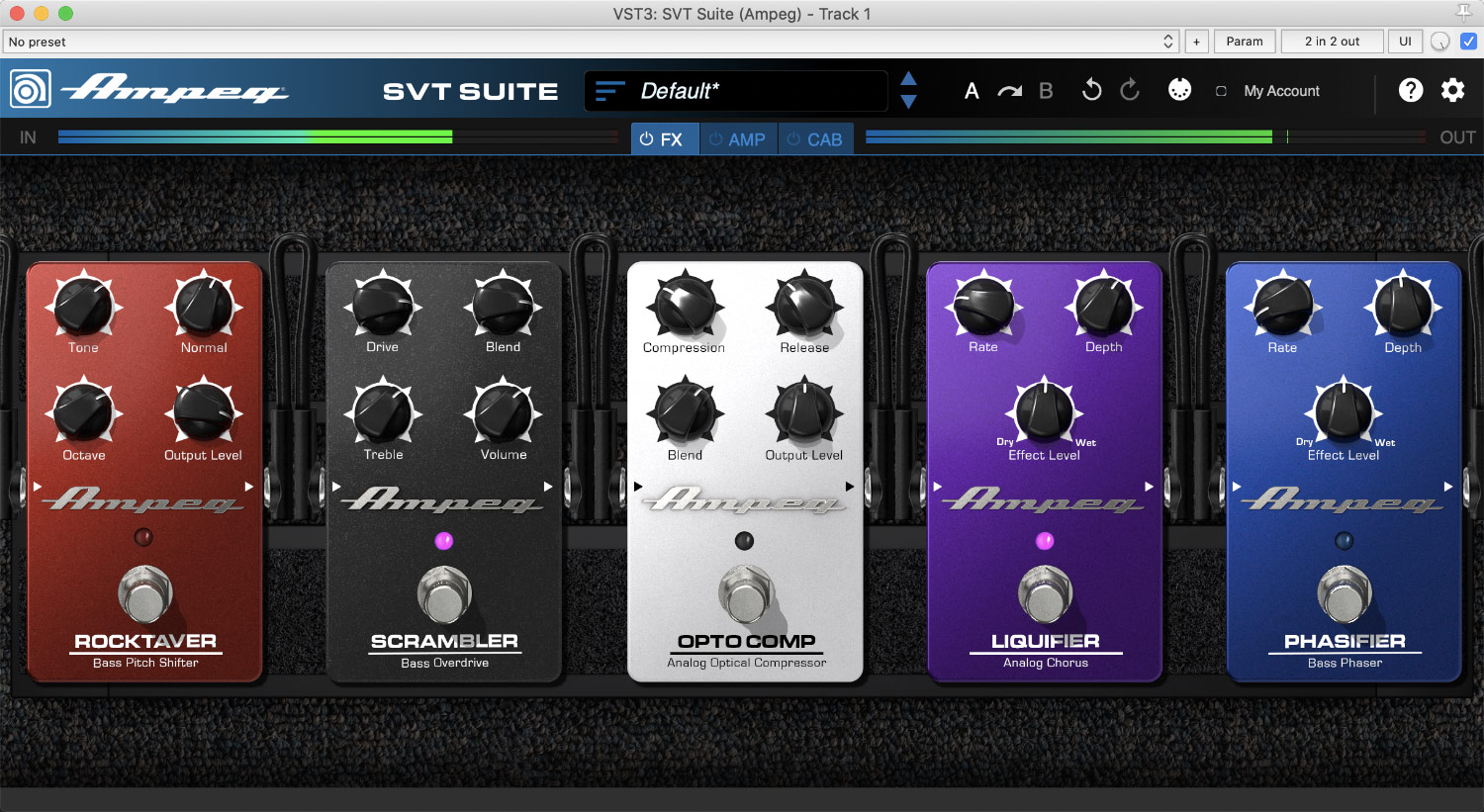Move Phasifier pedal right with arrow

(x=1448, y=486)
